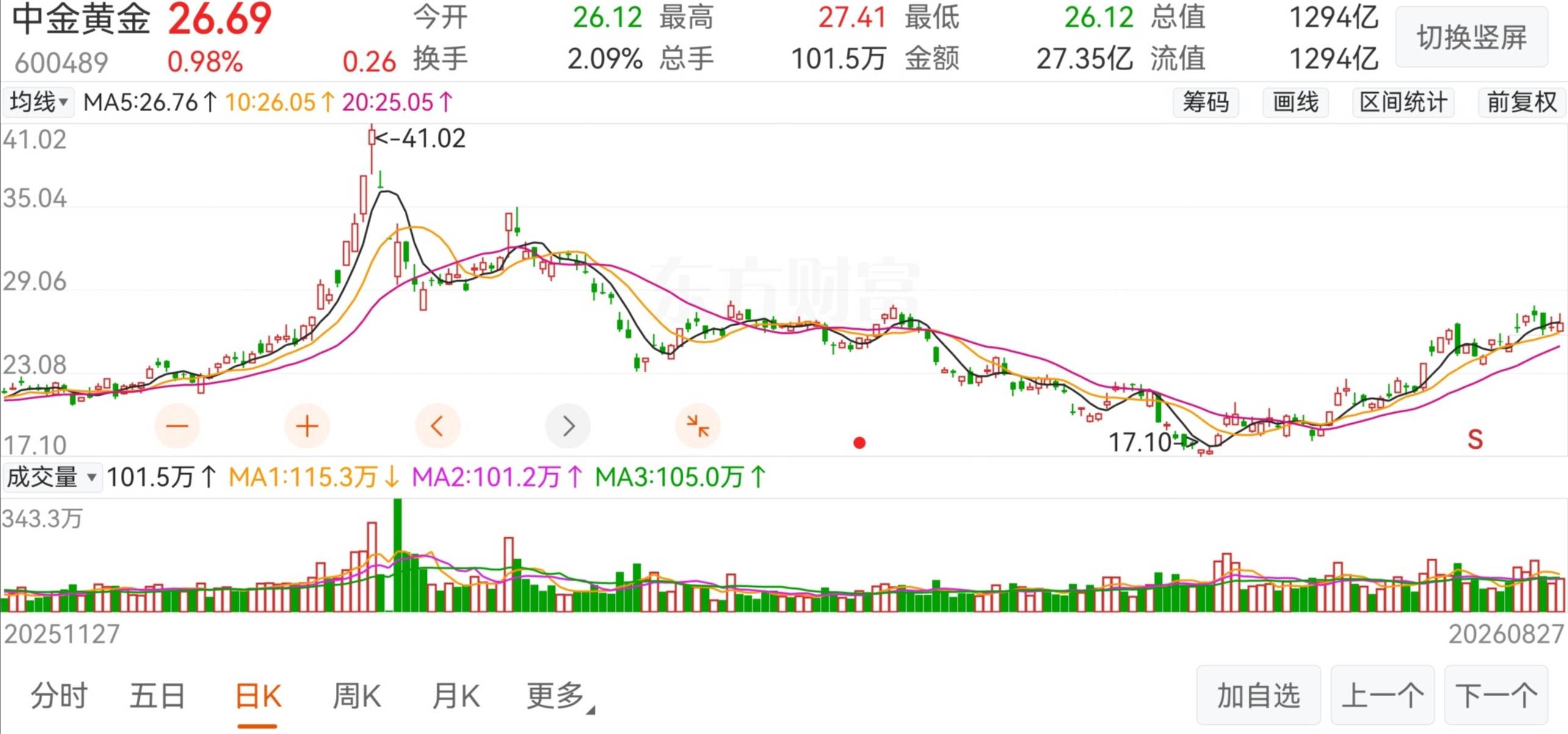The width and height of the screenshot is (1568, 734).
Task: Select the 月K tab
Action: click(456, 696)
